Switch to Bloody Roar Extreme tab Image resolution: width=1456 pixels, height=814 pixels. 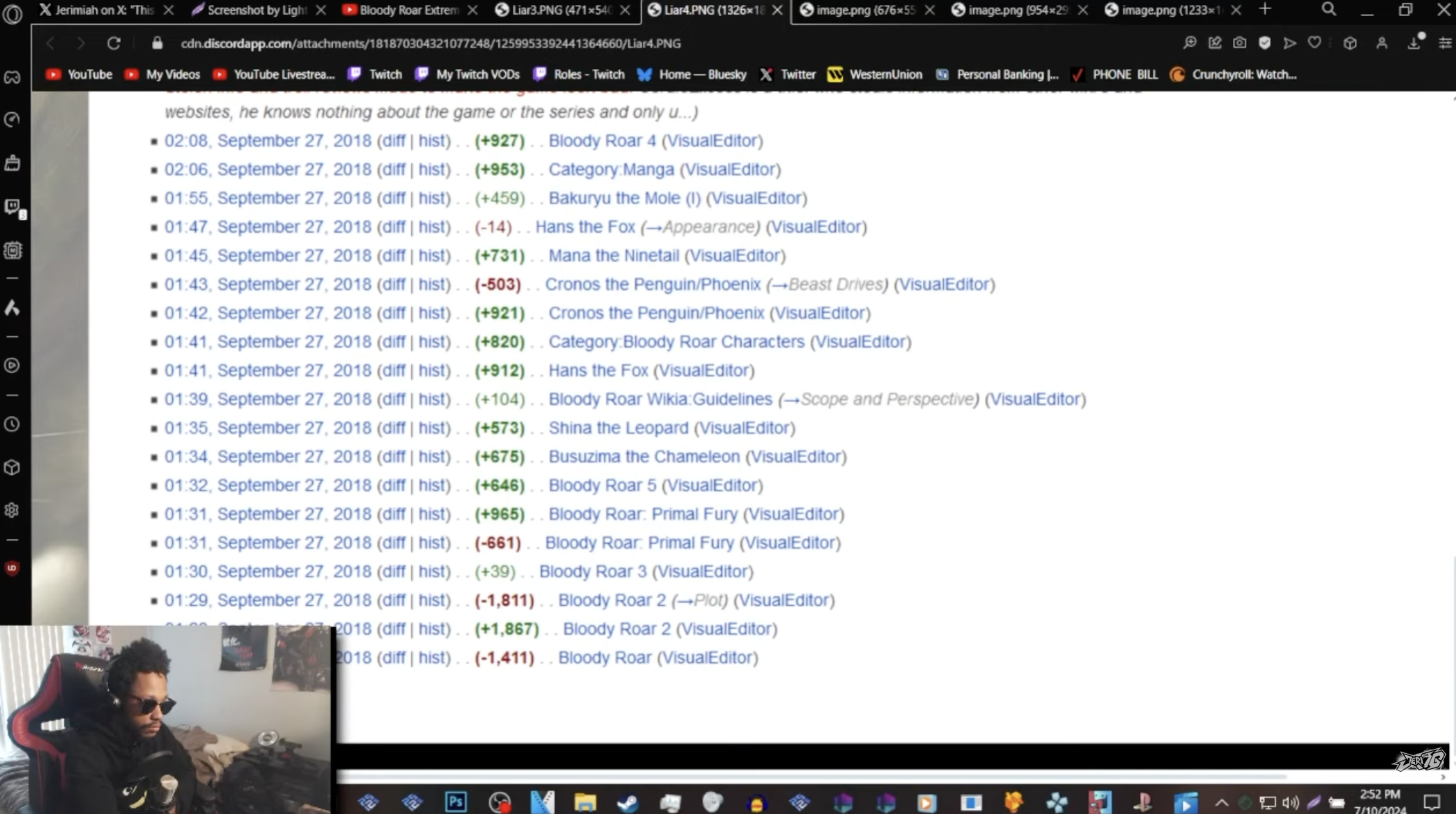tap(408, 10)
